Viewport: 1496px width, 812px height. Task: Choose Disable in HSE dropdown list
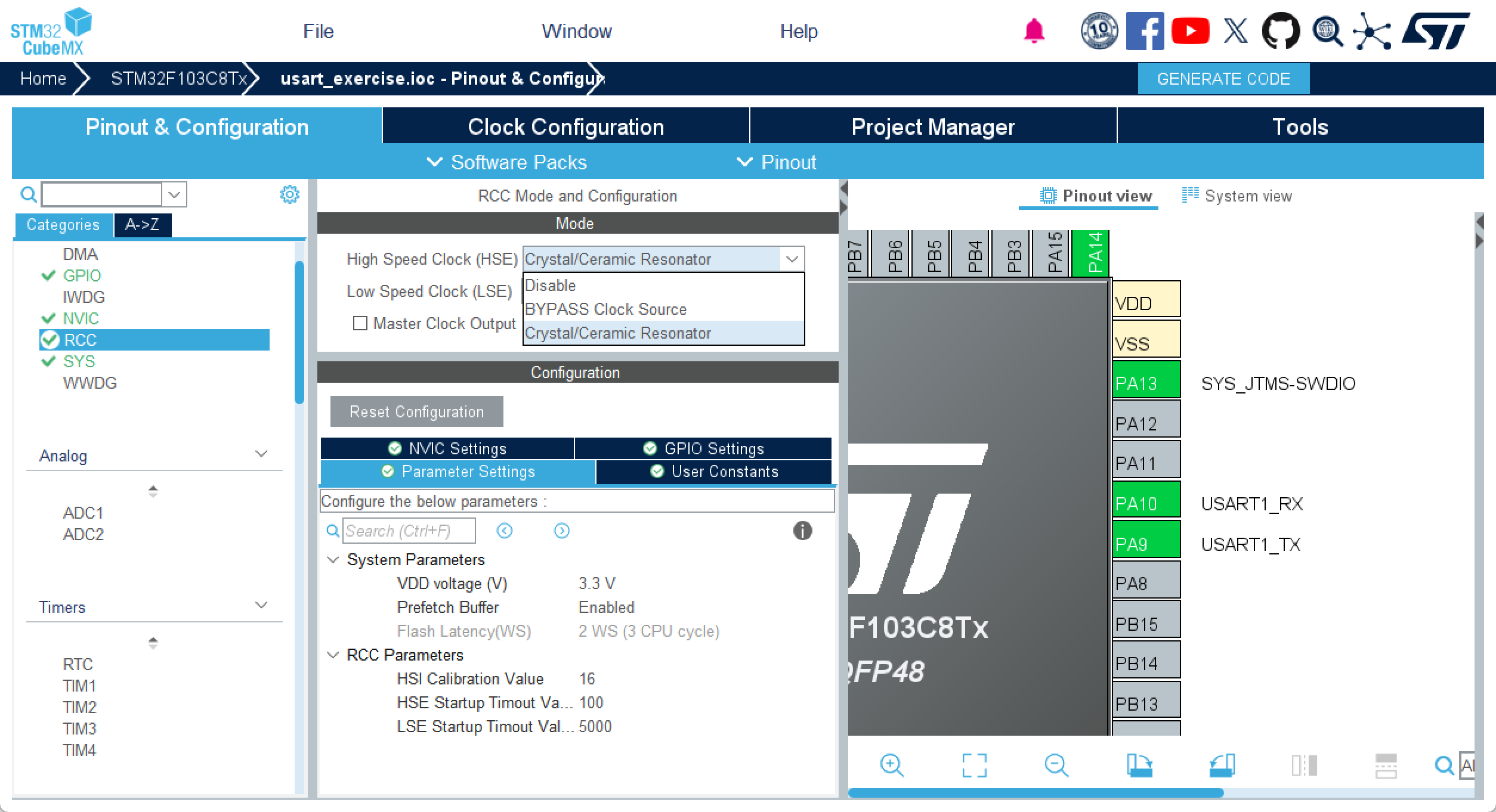[x=550, y=286]
